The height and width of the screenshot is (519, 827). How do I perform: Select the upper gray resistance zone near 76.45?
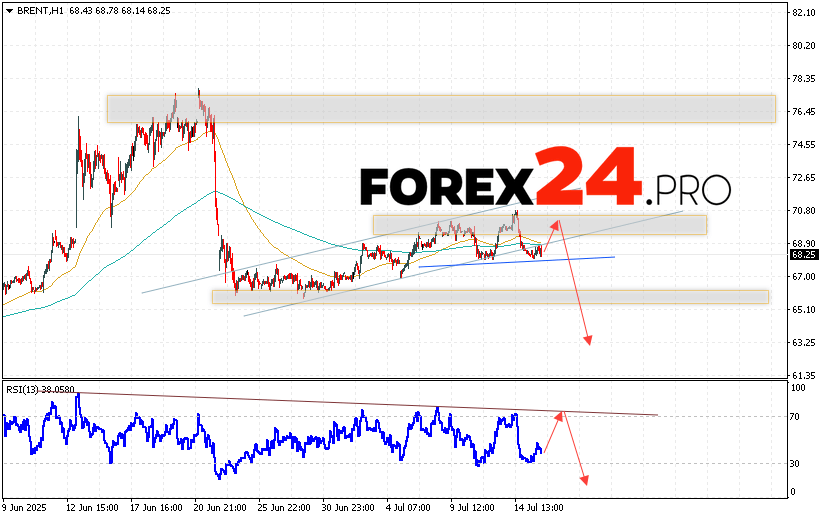click(440, 108)
